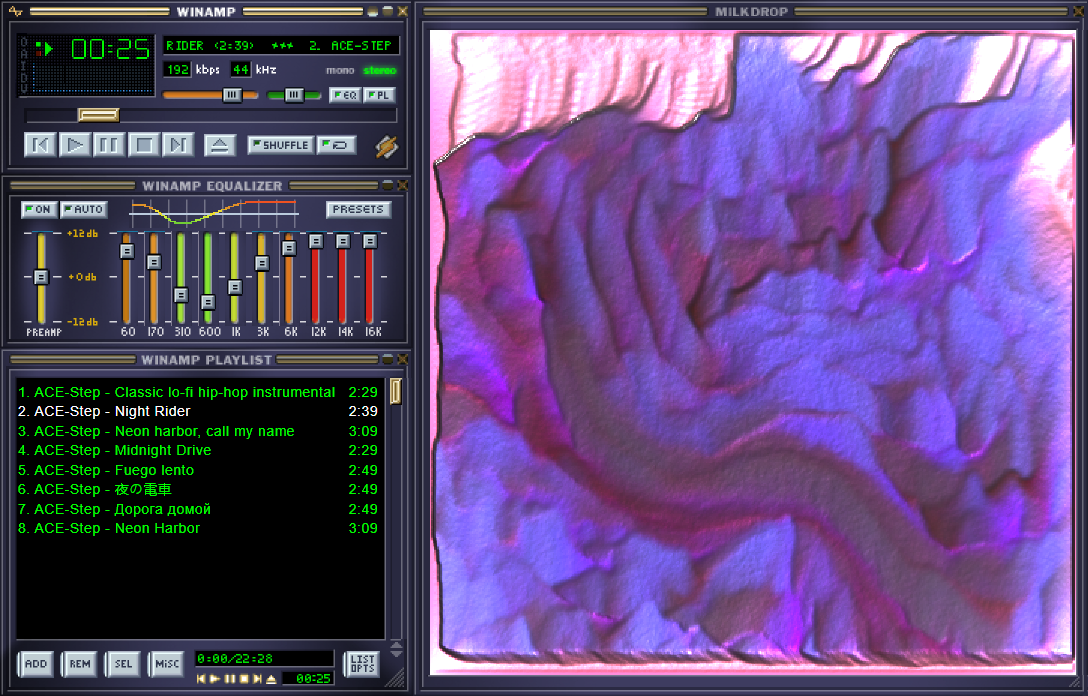Click the mini Stop button in the playlist footer
The width and height of the screenshot is (1088, 696).
pyautogui.click(x=244, y=679)
